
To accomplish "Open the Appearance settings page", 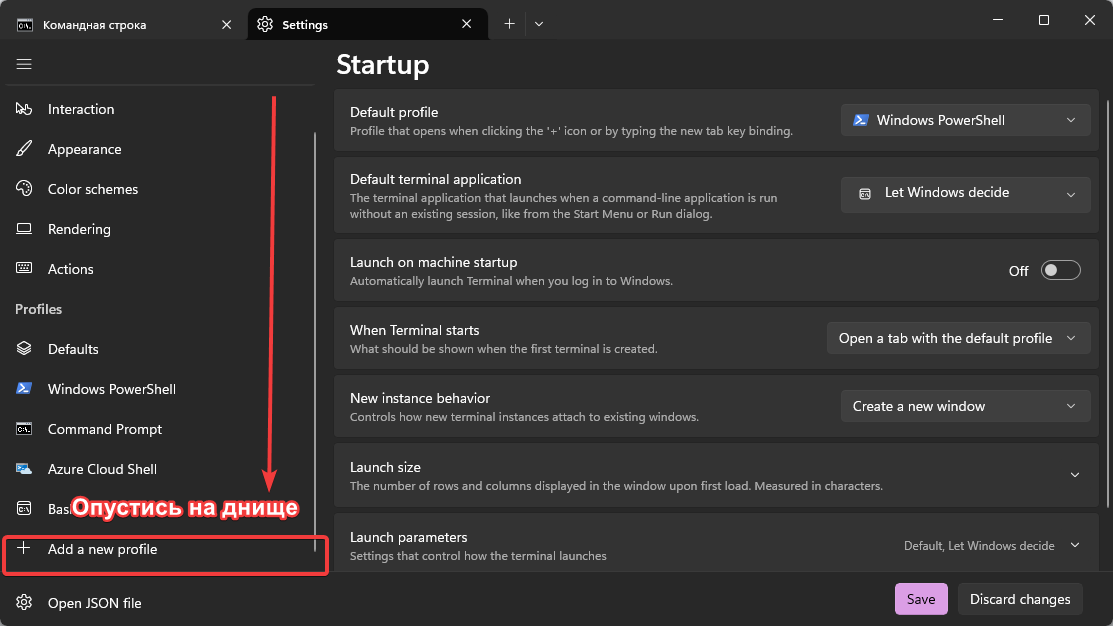I will tap(84, 149).
